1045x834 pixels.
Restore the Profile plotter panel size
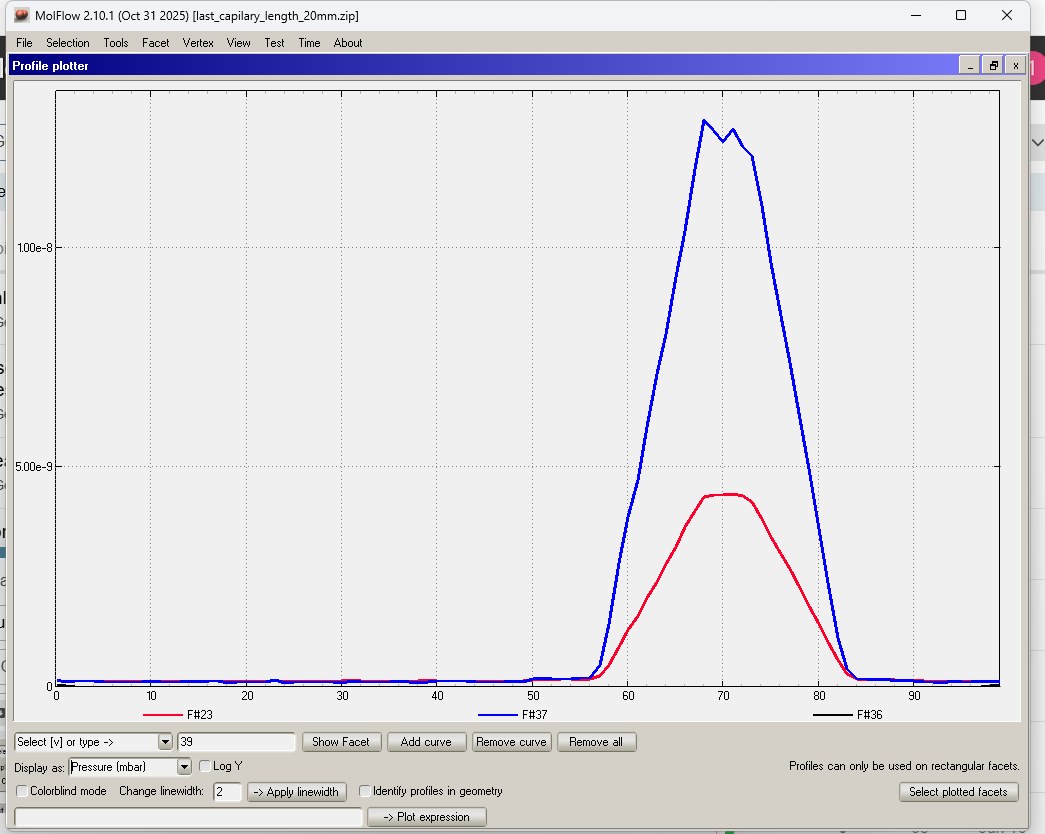tap(993, 65)
